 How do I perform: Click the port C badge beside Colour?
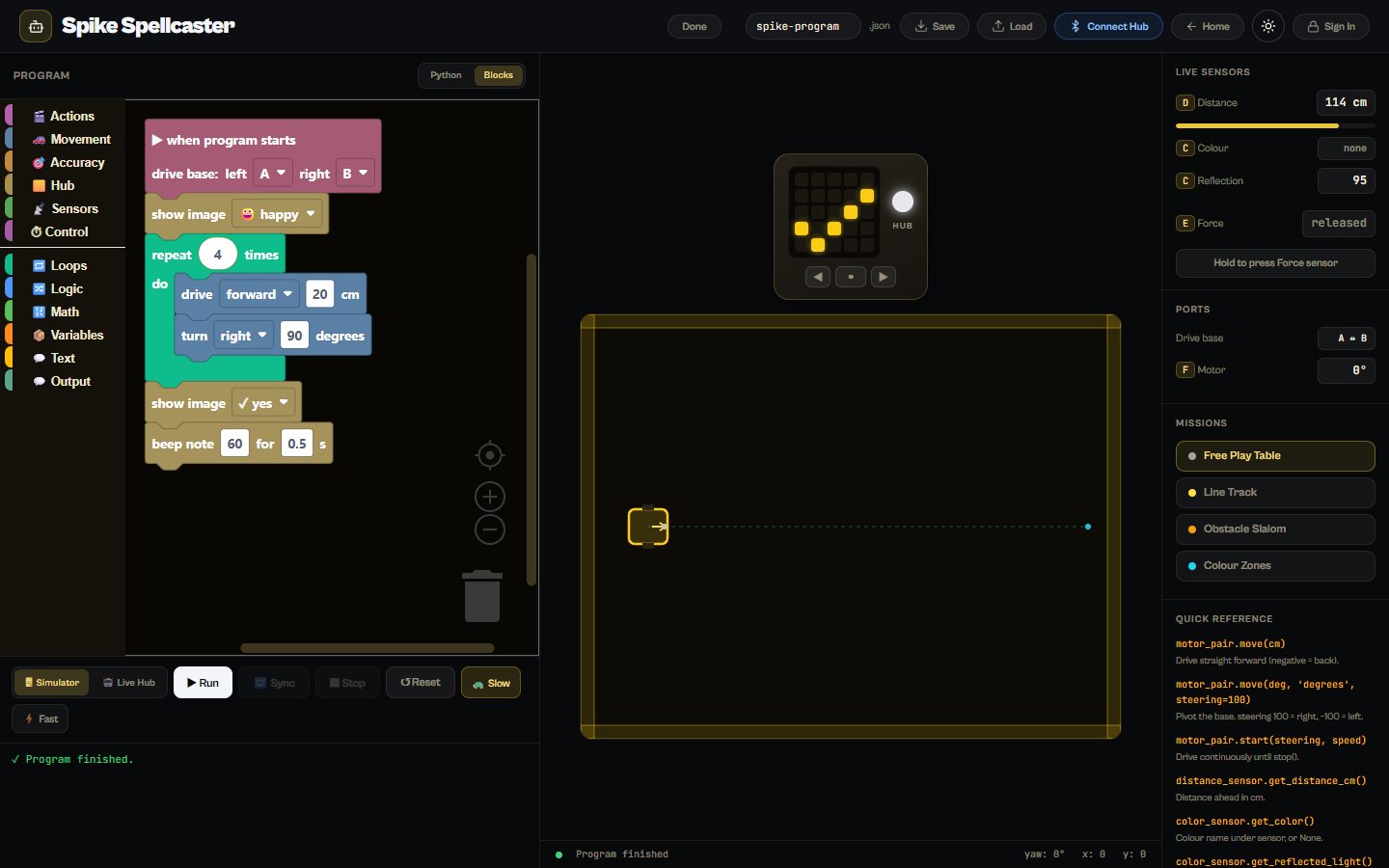pos(1185,148)
